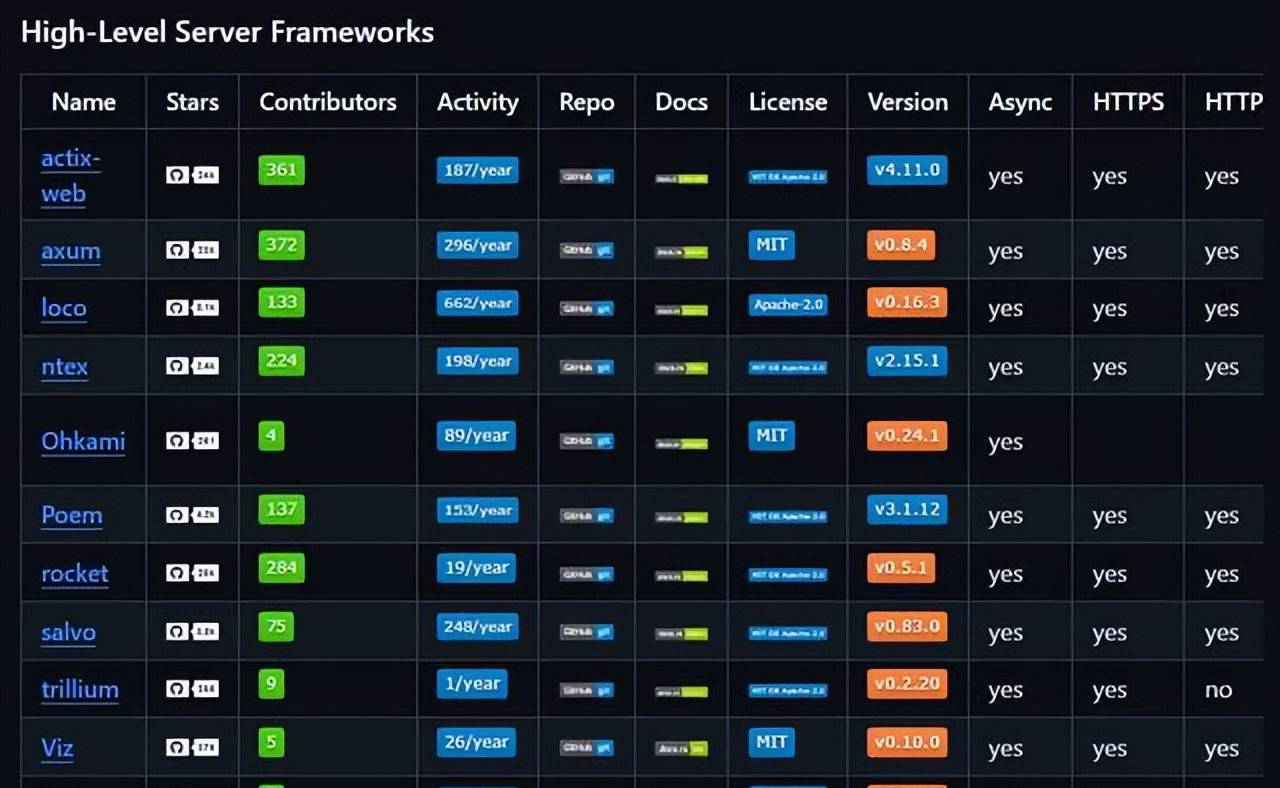Click the MIT license badge for Ohkami
The height and width of the screenshot is (788, 1280).
(772, 436)
